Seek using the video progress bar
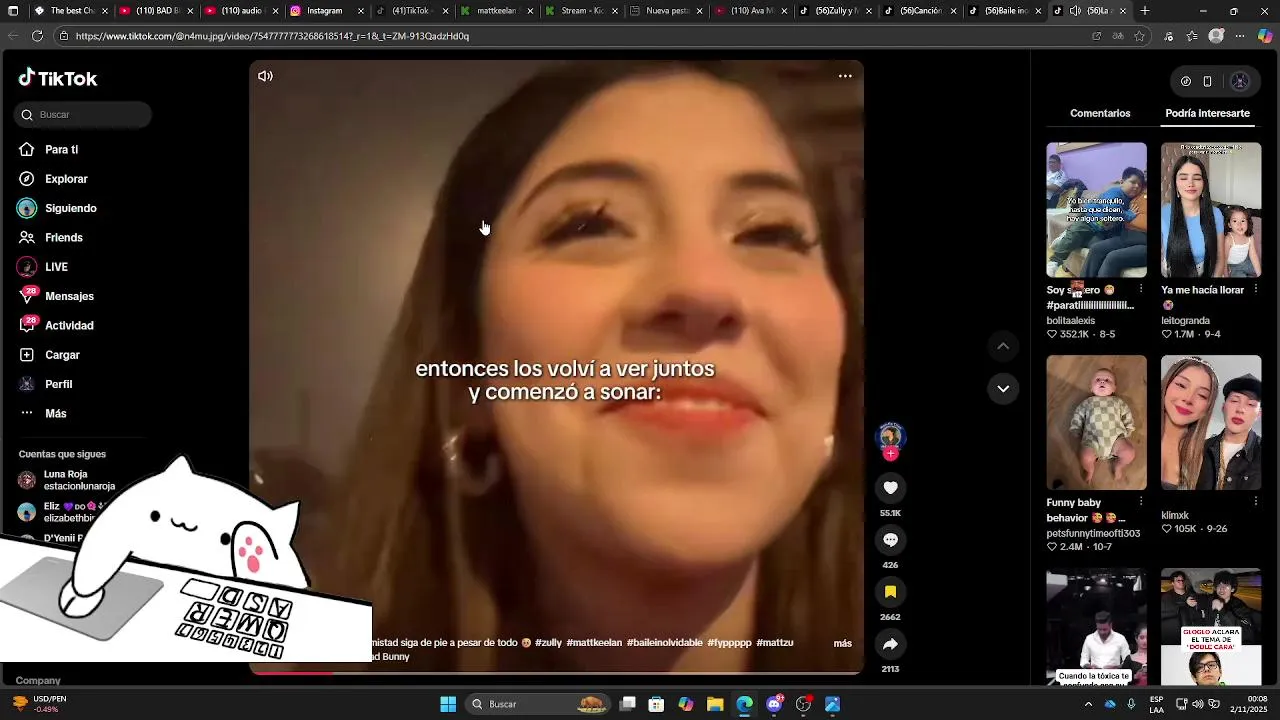Image resolution: width=1280 pixels, height=720 pixels. (x=556, y=673)
